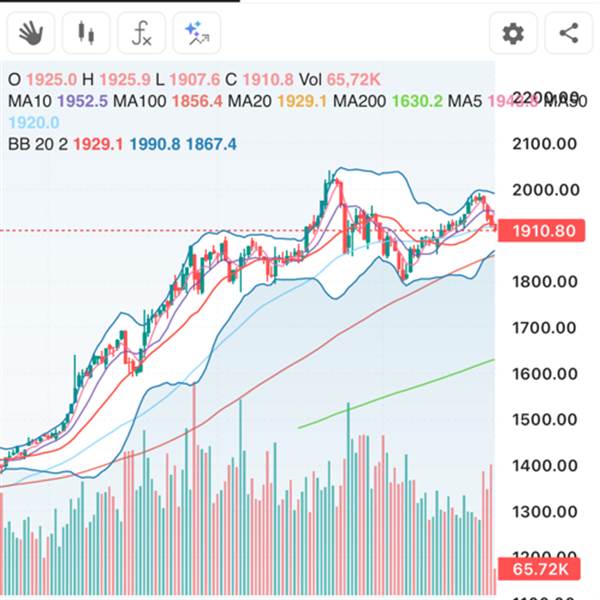Open the fx indicators menu
The height and width of the screenshot is (600, 600).
[x=141, y=34]
